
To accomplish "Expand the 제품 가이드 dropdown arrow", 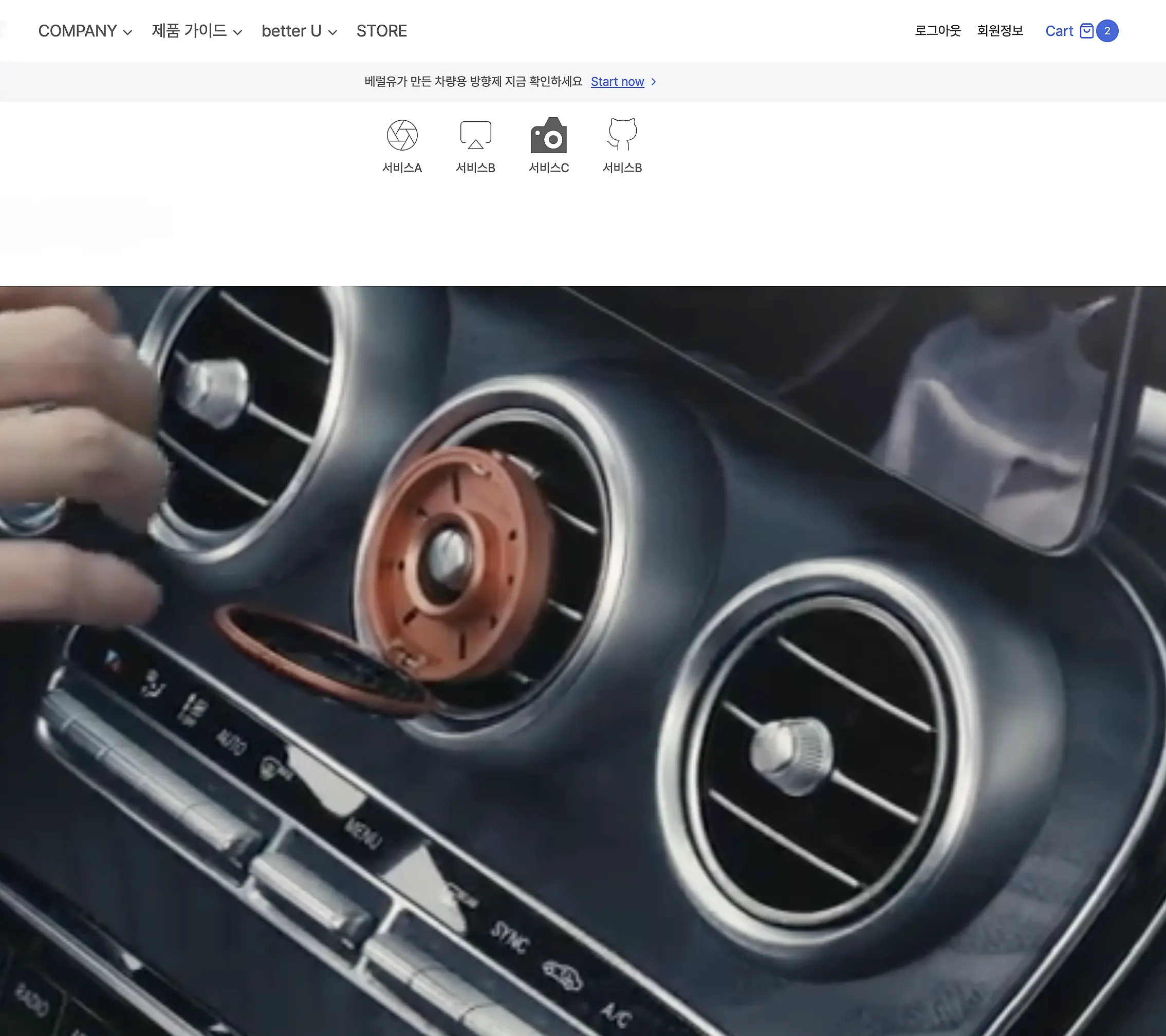I will point(238,32).
